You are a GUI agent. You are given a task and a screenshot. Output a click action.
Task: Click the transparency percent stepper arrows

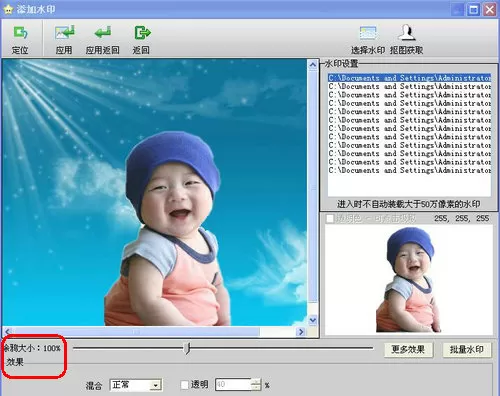pos(256,385)
